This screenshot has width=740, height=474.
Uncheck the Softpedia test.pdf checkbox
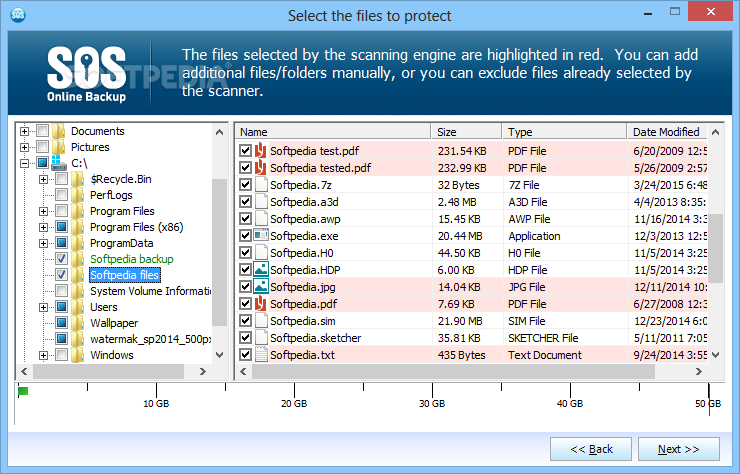[x=245, y=151]
